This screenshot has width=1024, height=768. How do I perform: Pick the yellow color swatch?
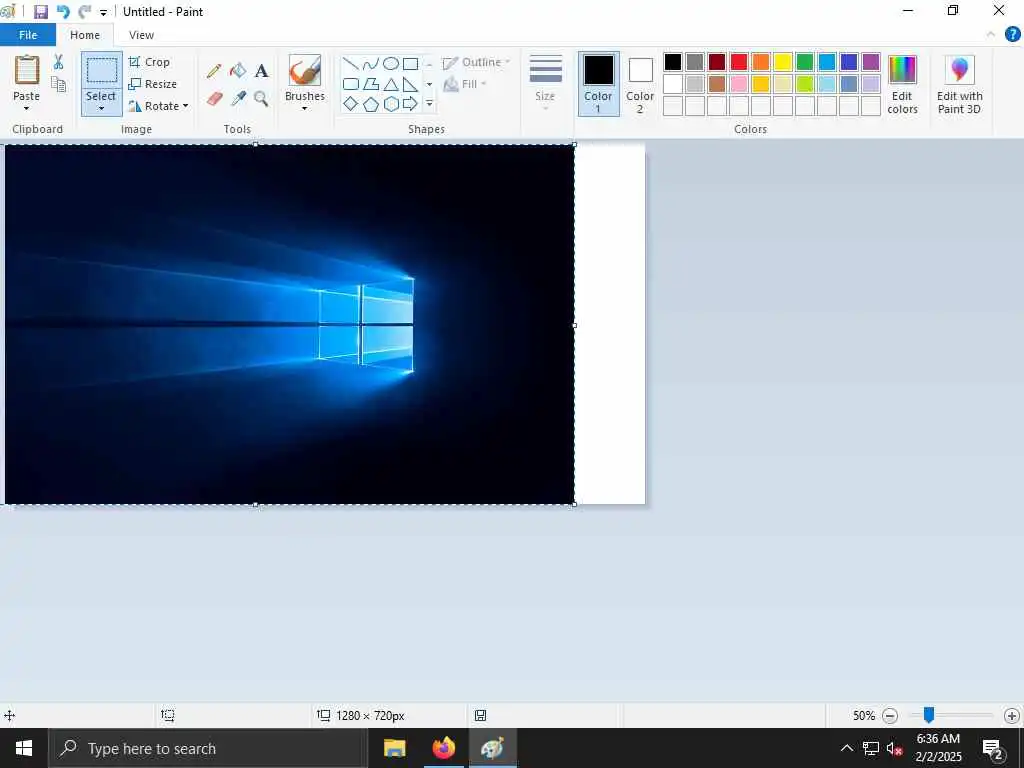783,62
